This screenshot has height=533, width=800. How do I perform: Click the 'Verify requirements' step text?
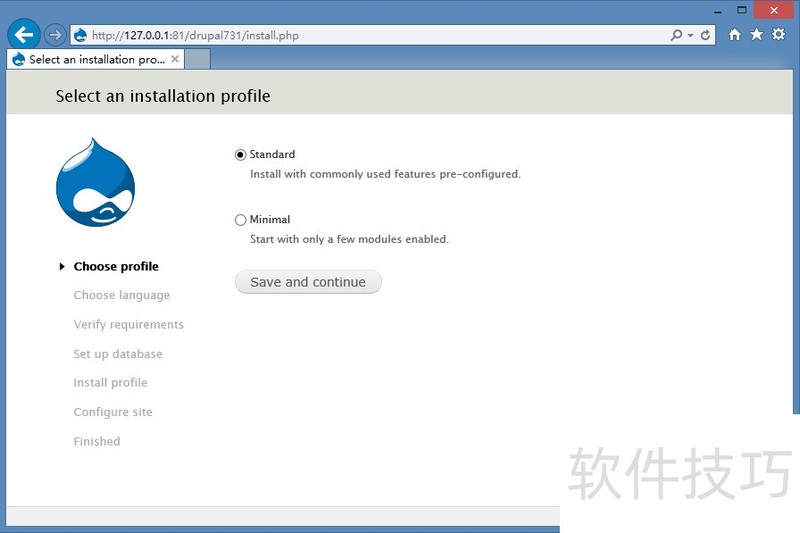pos(129,325)
